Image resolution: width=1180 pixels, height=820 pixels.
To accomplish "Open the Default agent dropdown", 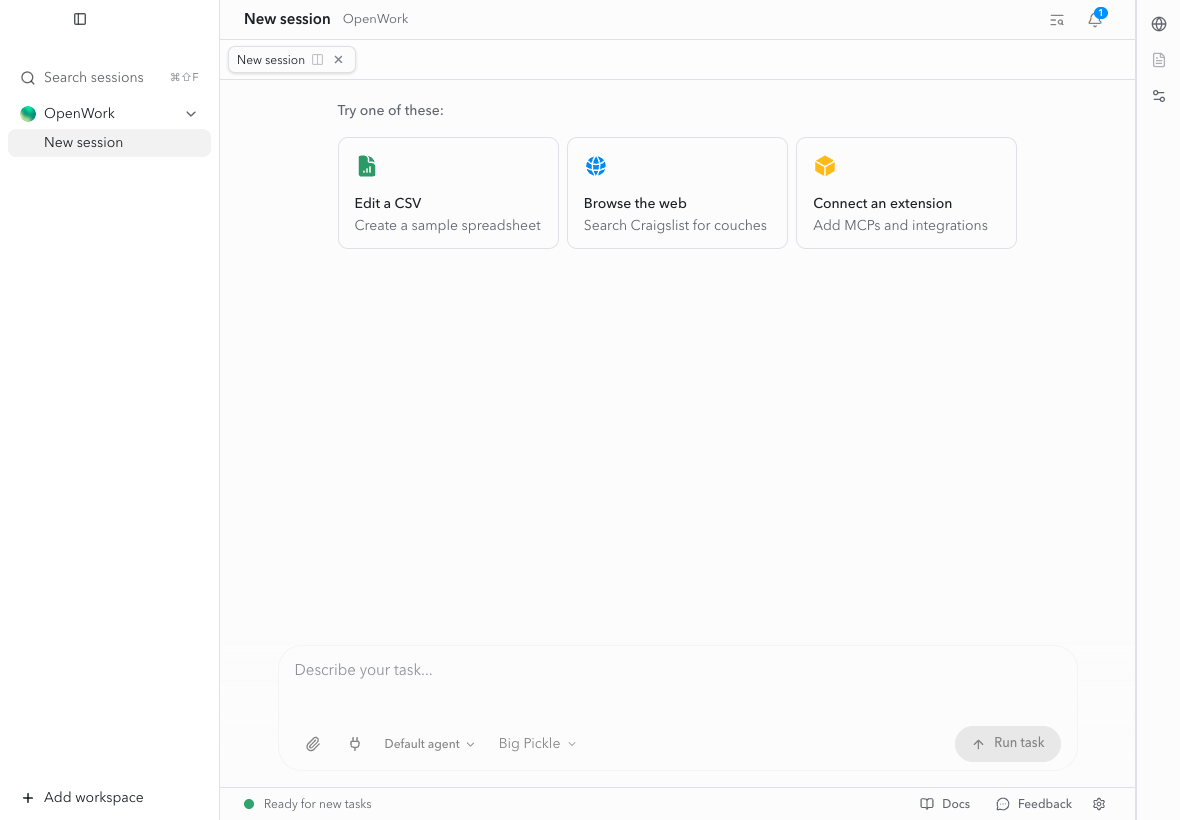I will [x=430, y=744].
